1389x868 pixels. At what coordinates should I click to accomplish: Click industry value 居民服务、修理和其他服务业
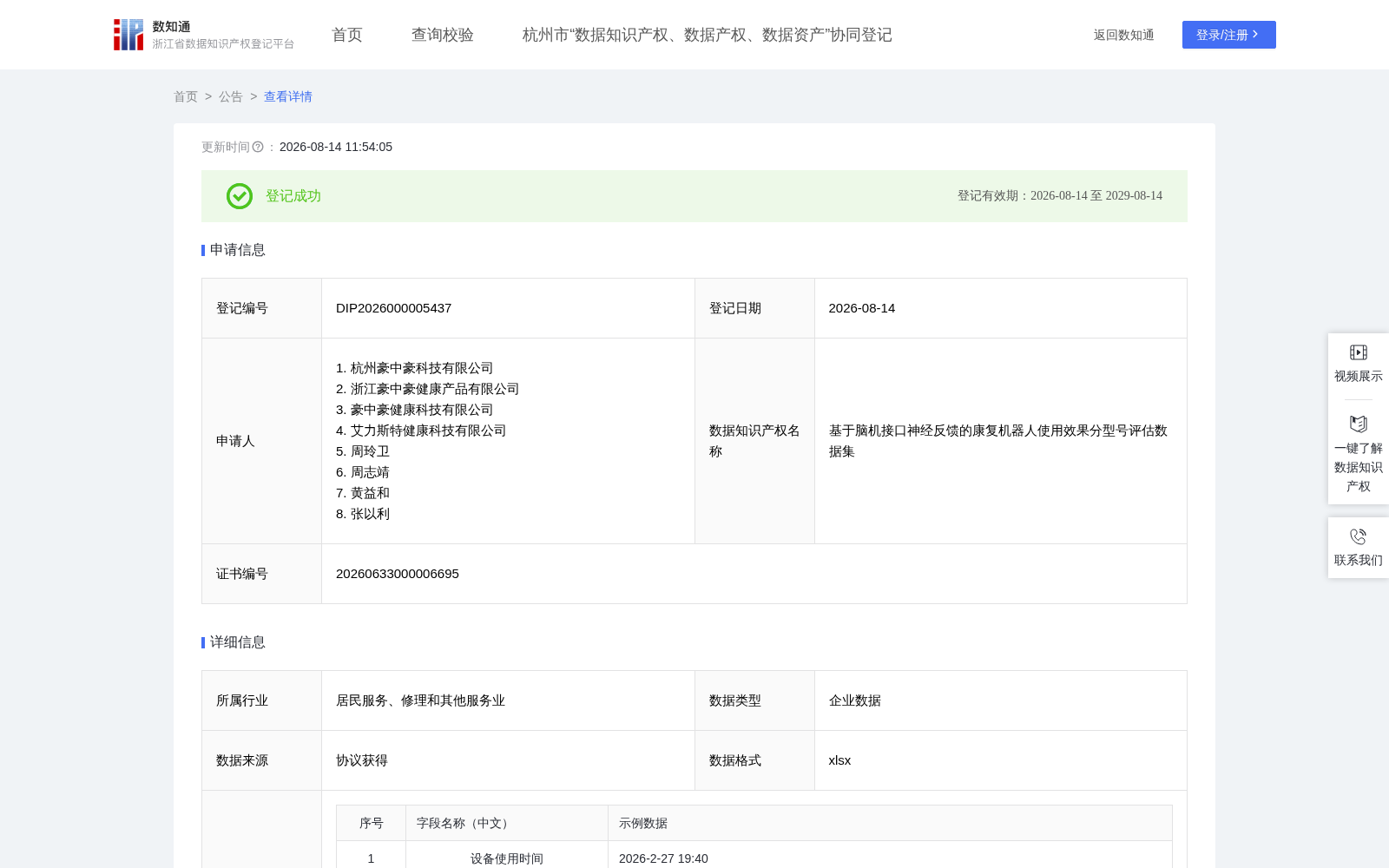420,700
